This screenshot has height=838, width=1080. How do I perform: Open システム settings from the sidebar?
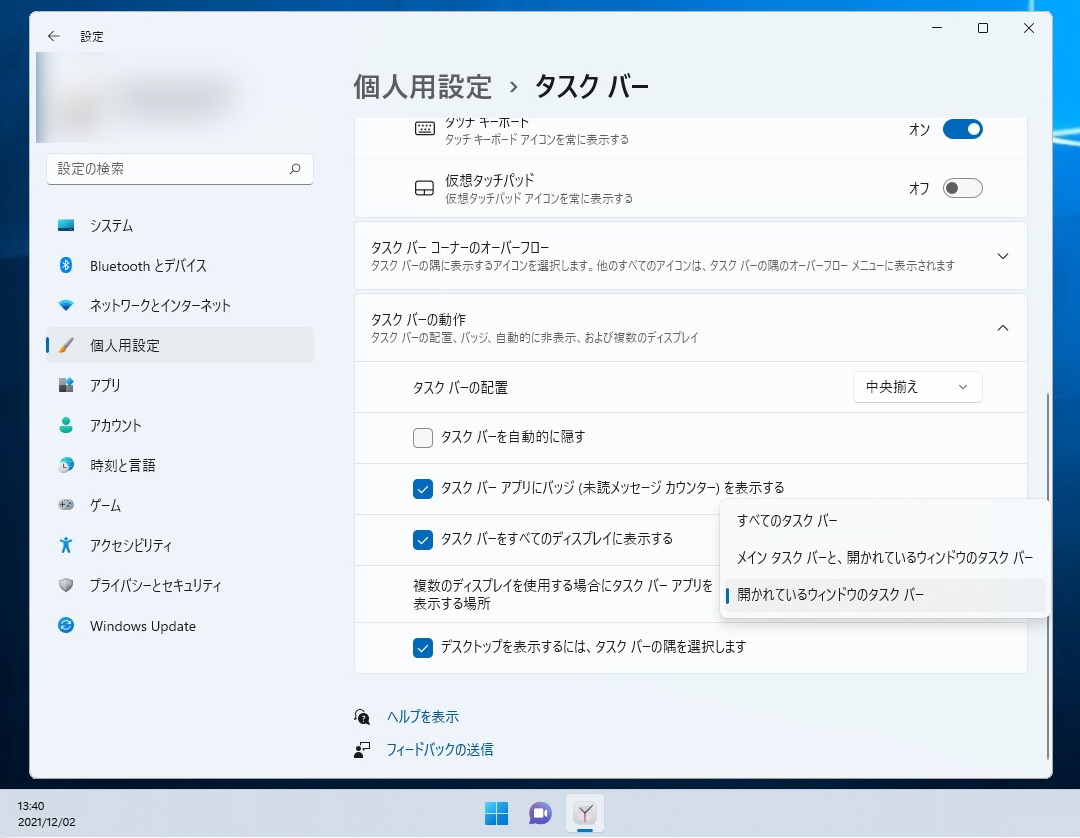[x=110, y=225]
